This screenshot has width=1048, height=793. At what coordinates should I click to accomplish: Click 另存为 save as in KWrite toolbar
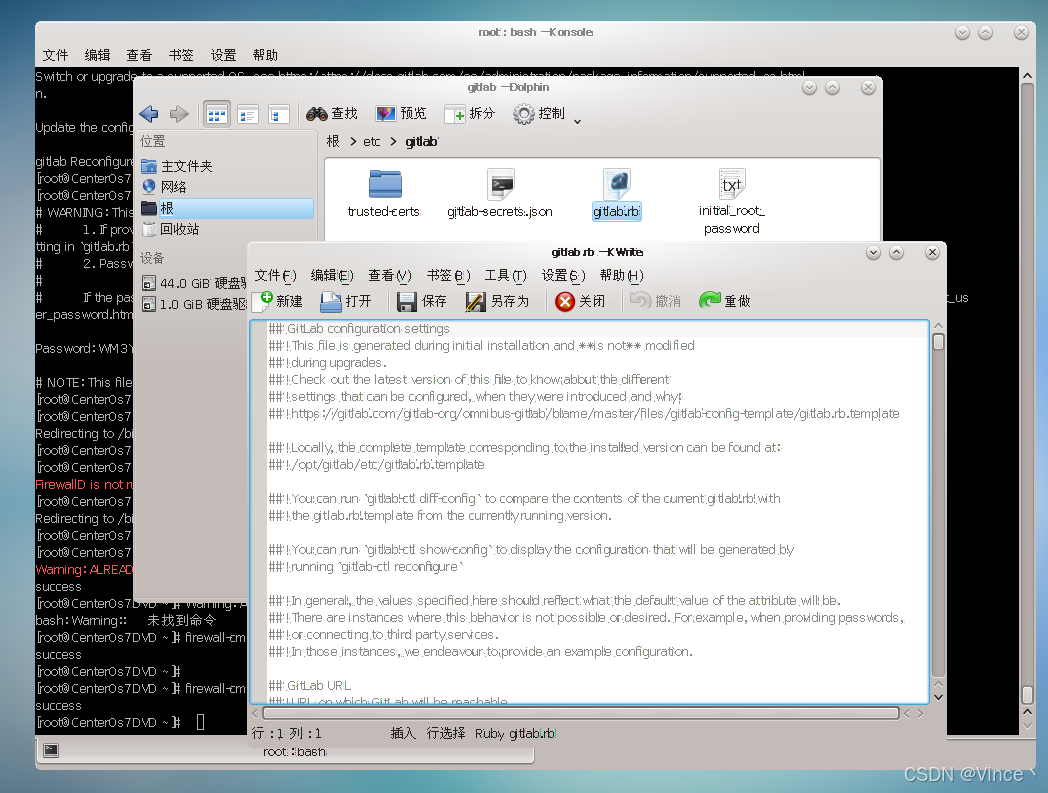coord(497,302)
